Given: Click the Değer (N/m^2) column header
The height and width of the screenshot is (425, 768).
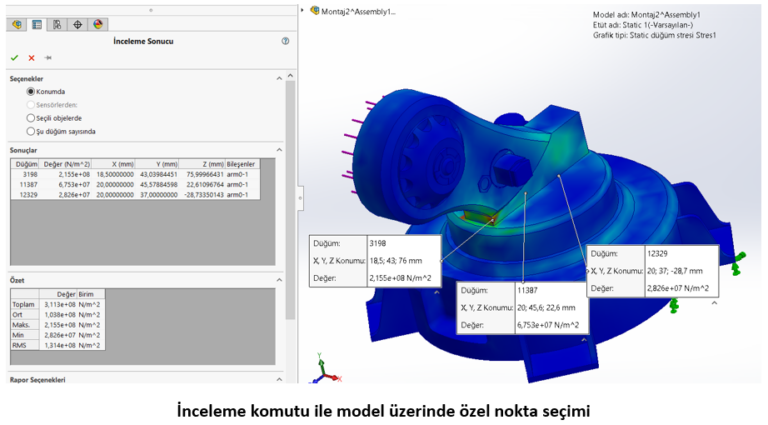Looking at the screenshot, I should click(67, 163).
